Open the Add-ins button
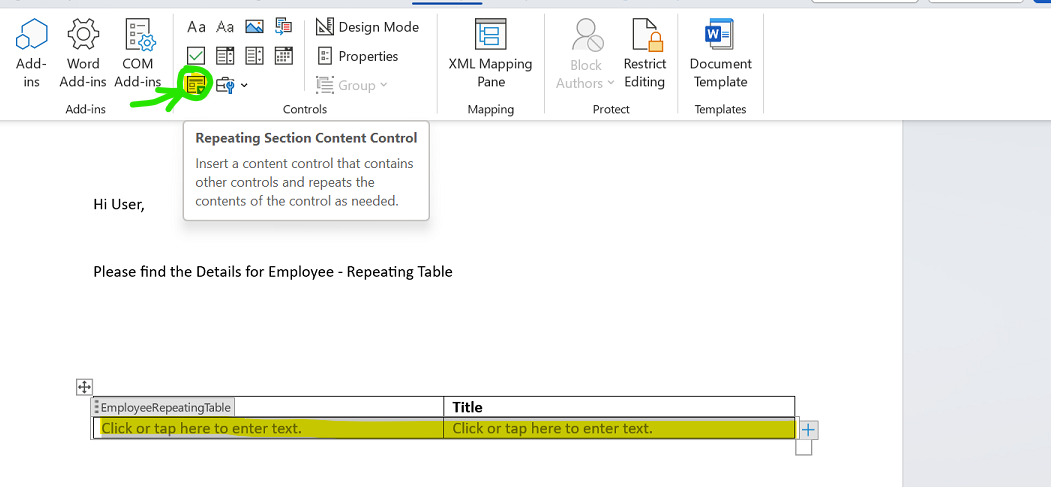Image resolution: width=1051 pixels, height=487 pixels. click(x=31, y=54)
